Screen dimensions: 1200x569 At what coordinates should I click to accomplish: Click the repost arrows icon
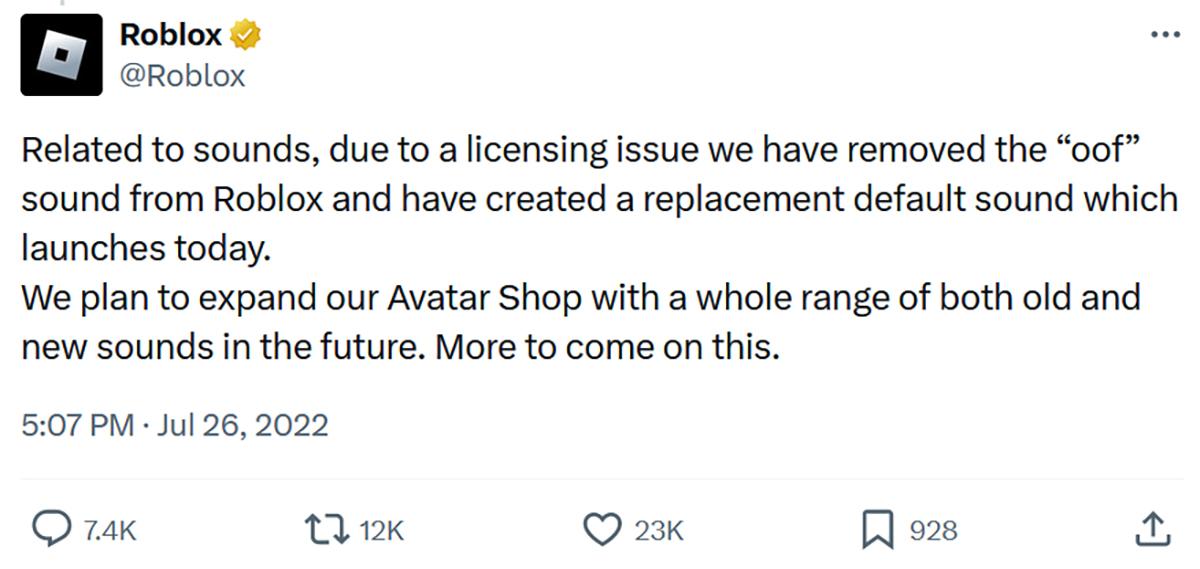[330, 530]
